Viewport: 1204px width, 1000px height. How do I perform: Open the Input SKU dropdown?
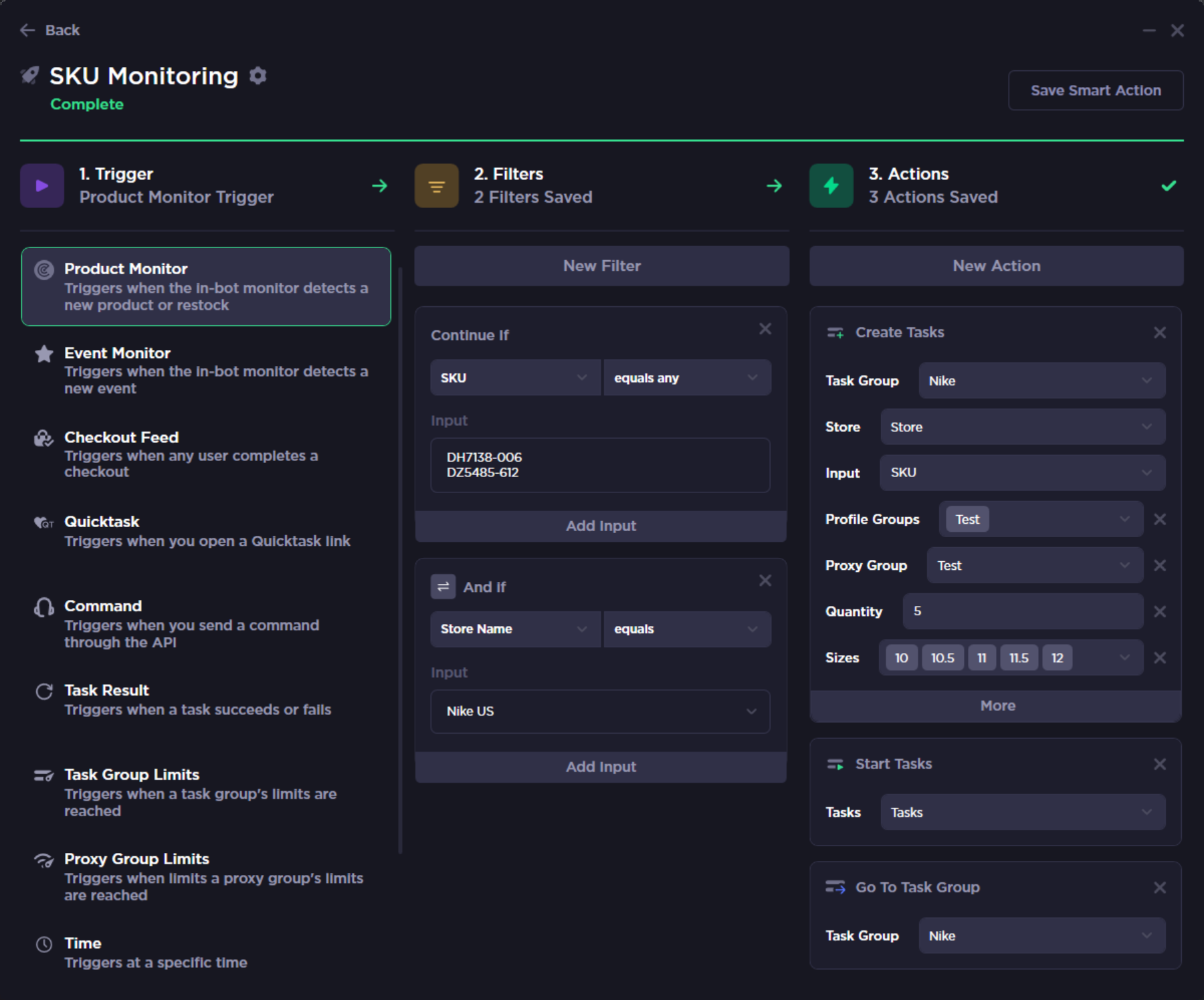[x=1023, y=473]
